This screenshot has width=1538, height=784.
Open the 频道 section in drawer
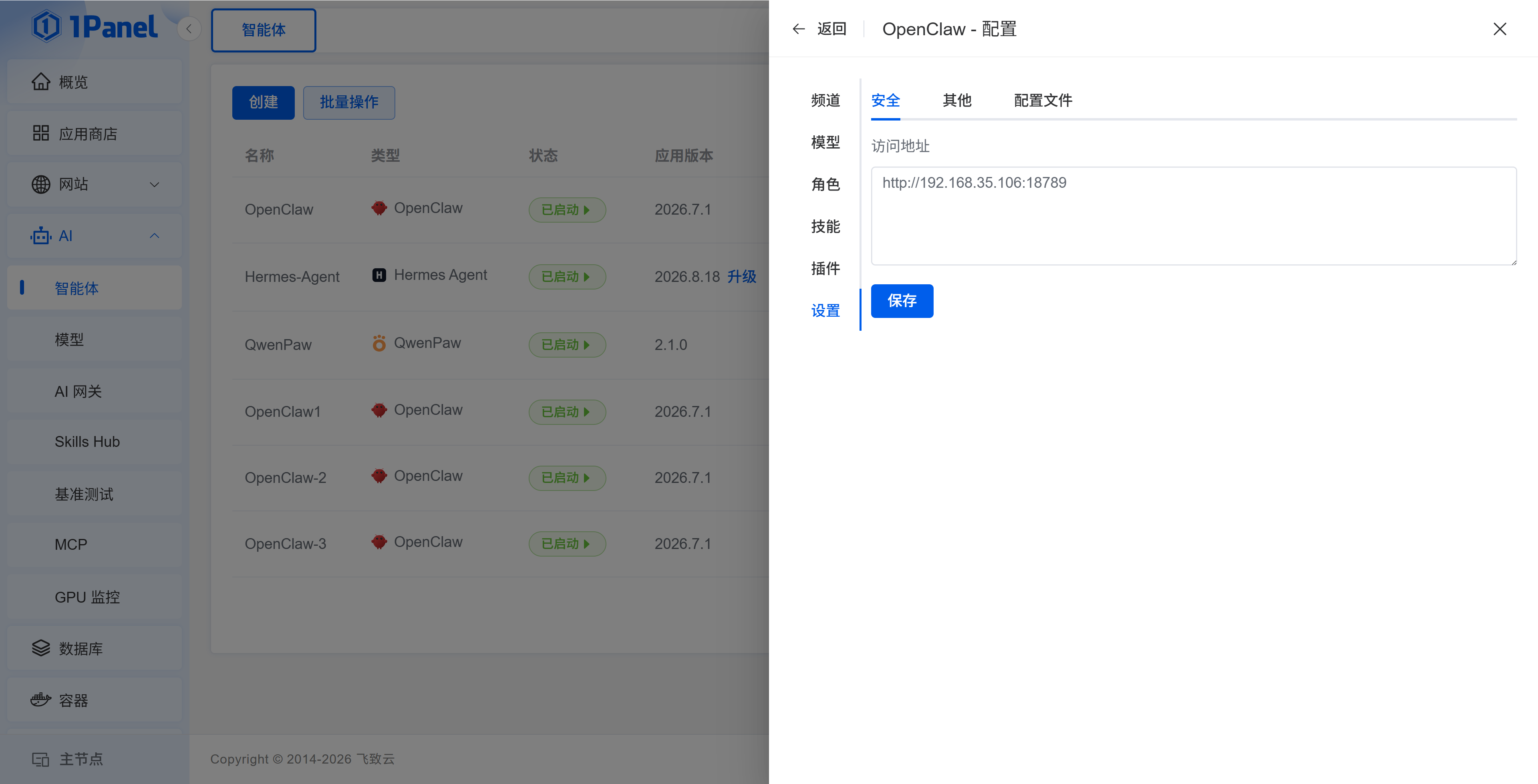pyautogui.click(x=826, y=101)
